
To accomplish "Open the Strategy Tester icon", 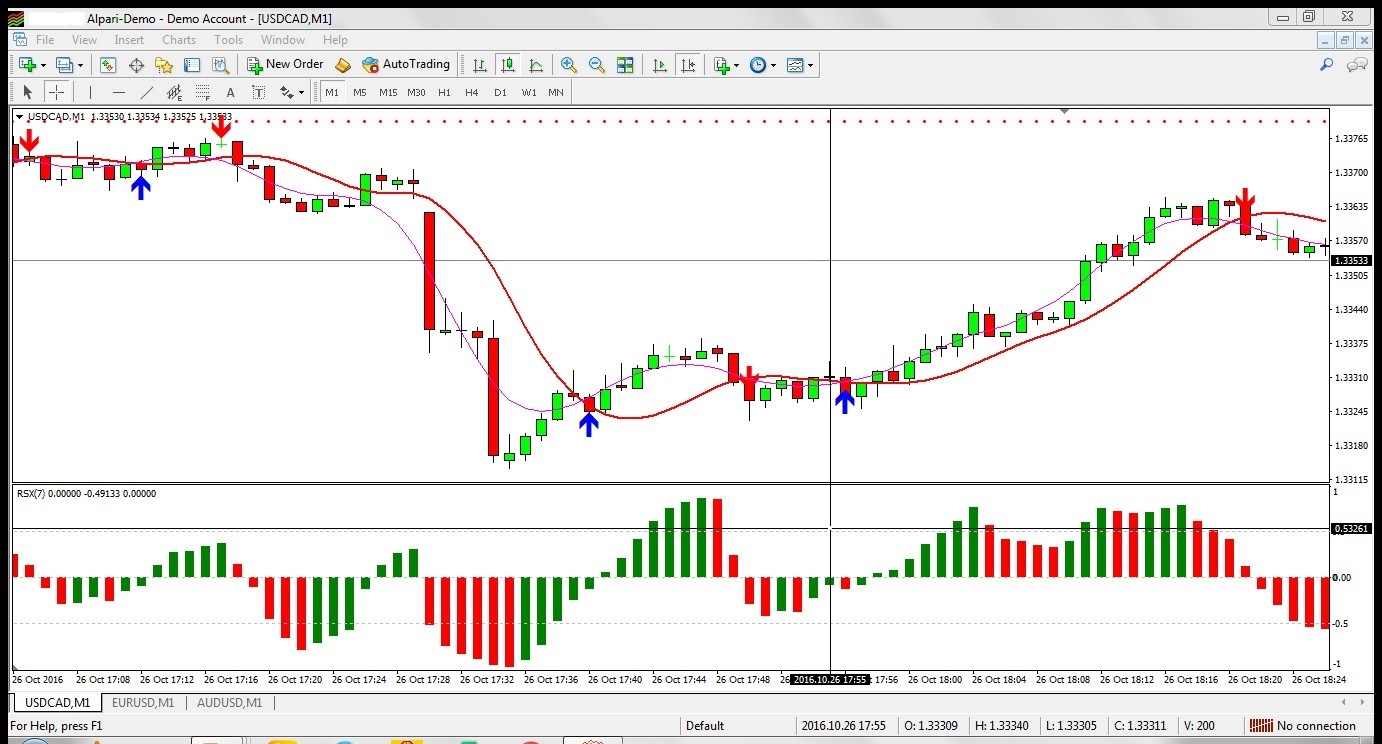I will point(221,65).
